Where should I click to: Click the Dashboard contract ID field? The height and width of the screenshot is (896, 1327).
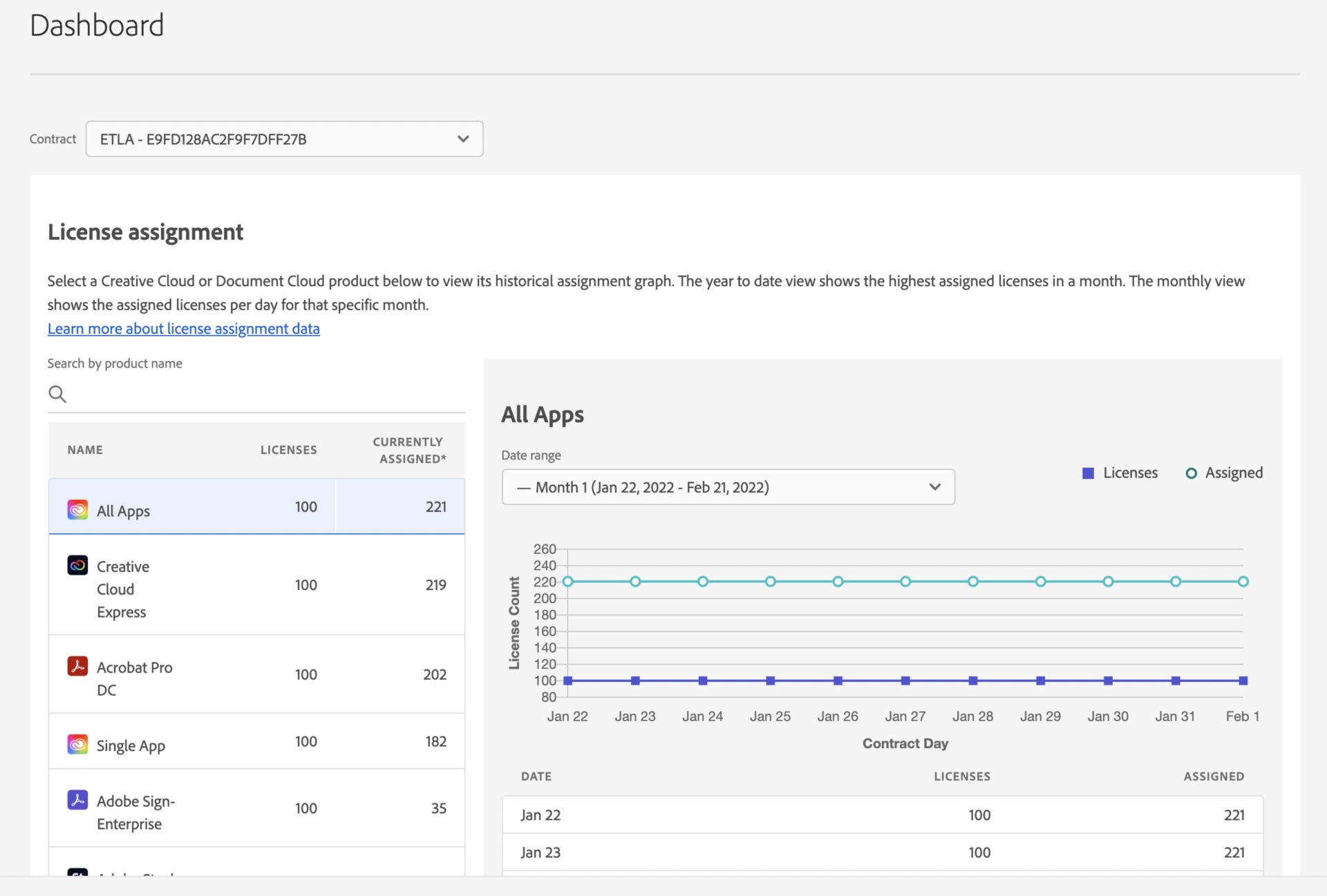click(x=283, y=138)
